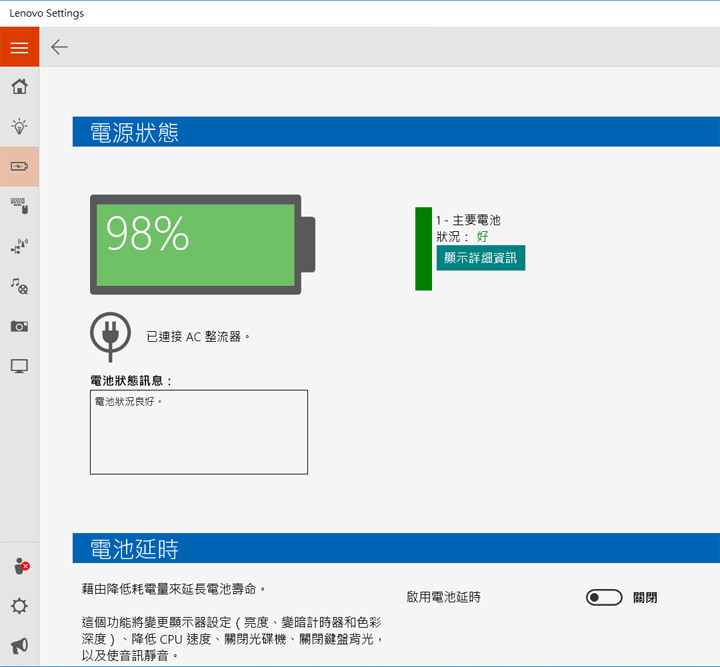Click the user account icon with red badge
This screenshot has height=667, width=720.
click(19, 566)
